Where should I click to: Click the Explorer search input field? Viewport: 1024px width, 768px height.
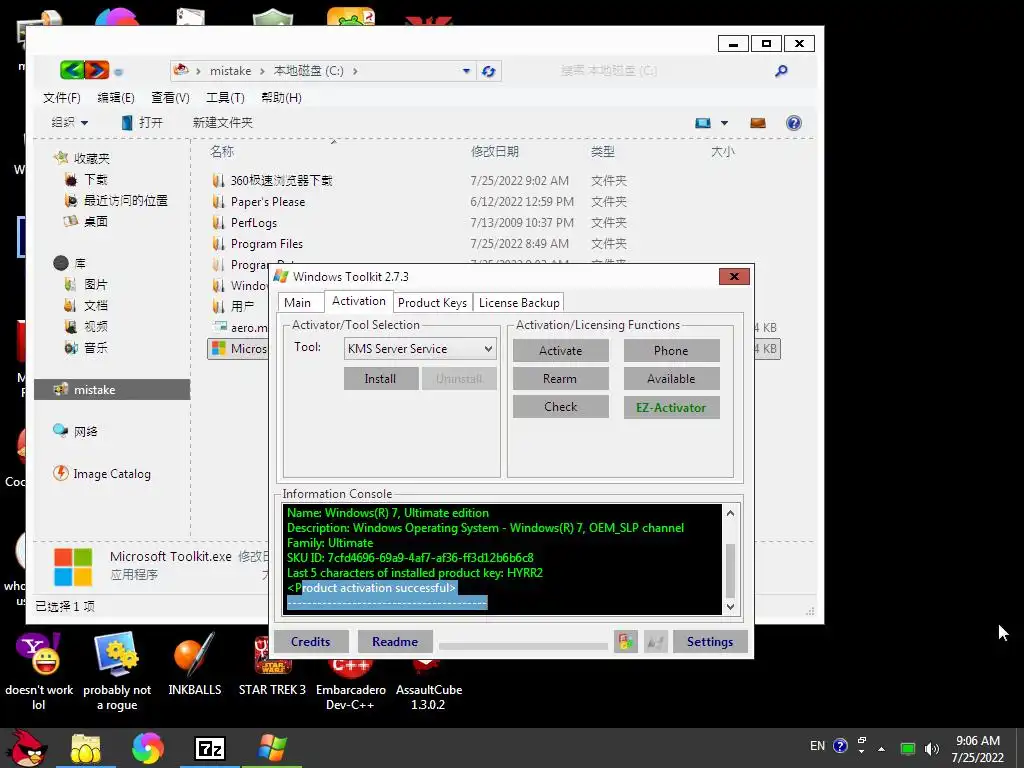[x=661, y=71]
